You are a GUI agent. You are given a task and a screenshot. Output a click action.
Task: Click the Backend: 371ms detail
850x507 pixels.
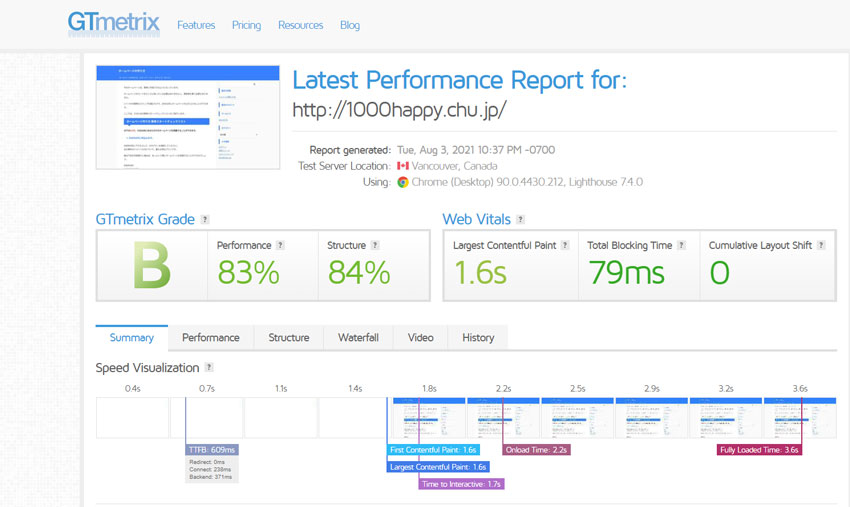211,477
